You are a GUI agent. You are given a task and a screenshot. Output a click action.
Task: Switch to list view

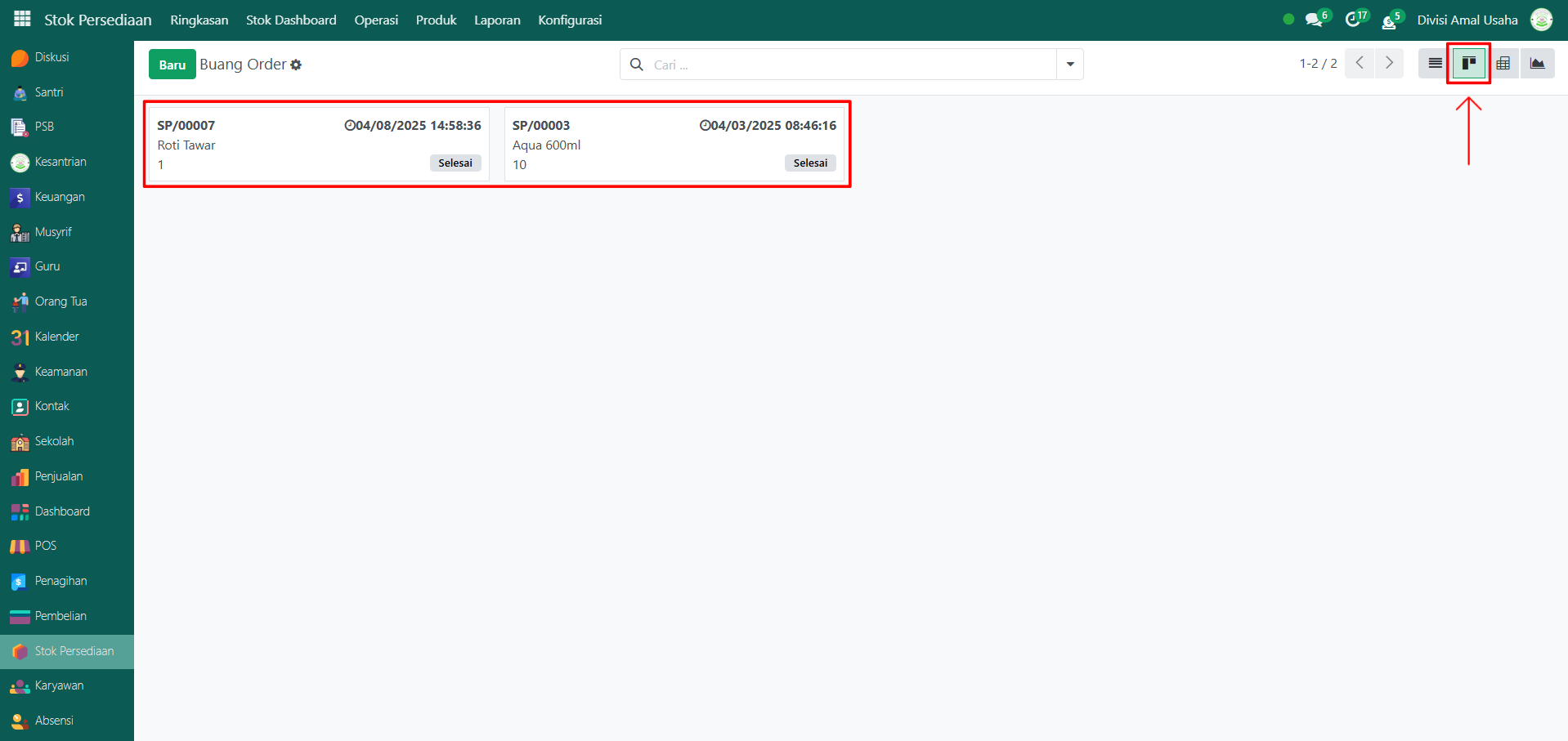[1435, 64]
